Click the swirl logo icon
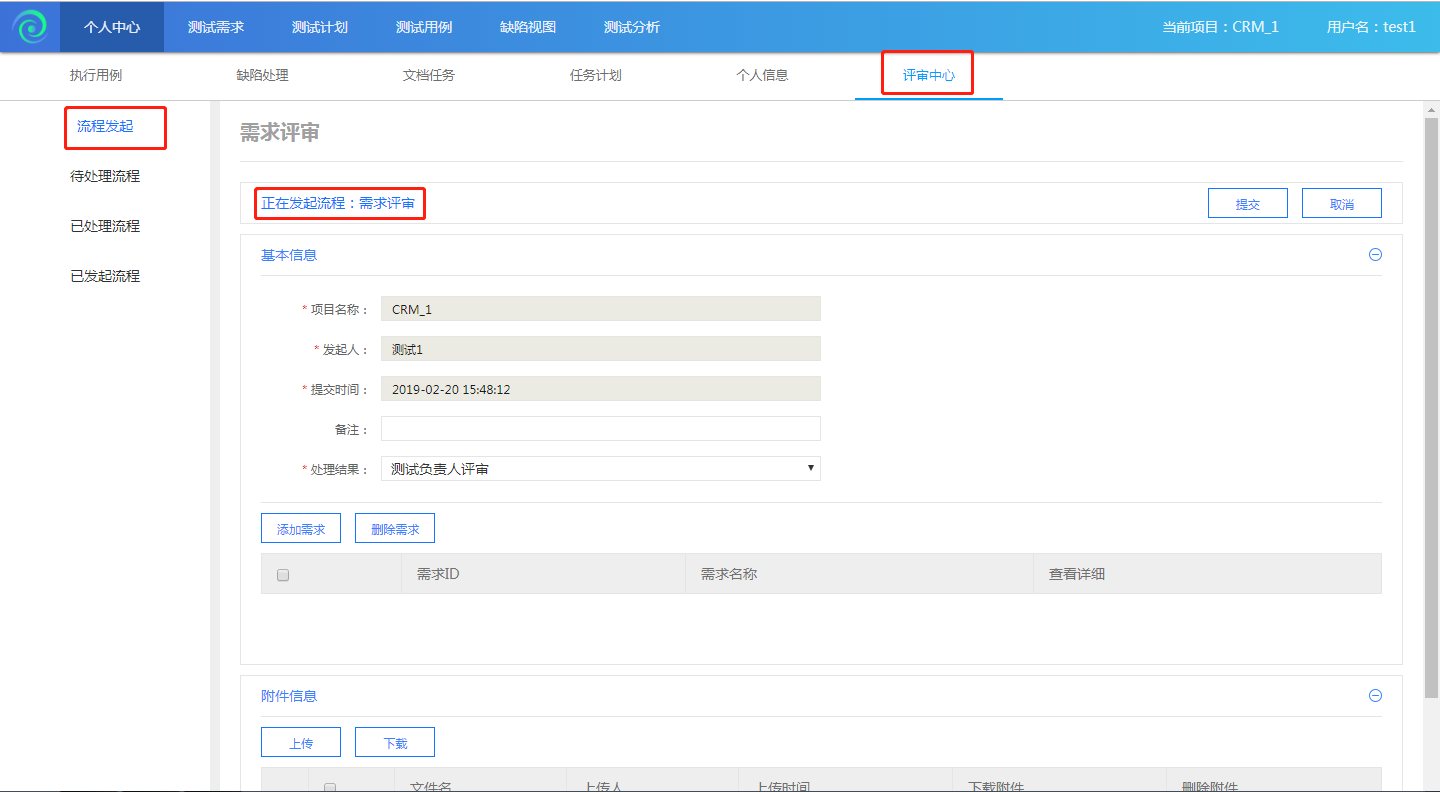 tap(30, 27)
